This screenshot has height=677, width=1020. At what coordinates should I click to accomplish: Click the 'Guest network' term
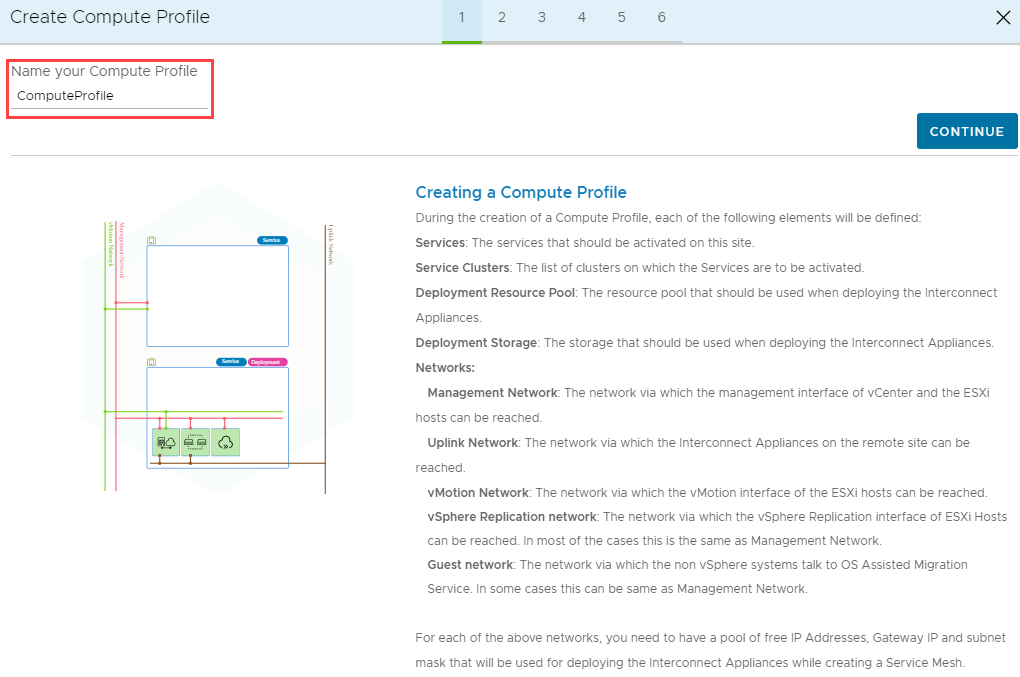click(x=470, y=565)
